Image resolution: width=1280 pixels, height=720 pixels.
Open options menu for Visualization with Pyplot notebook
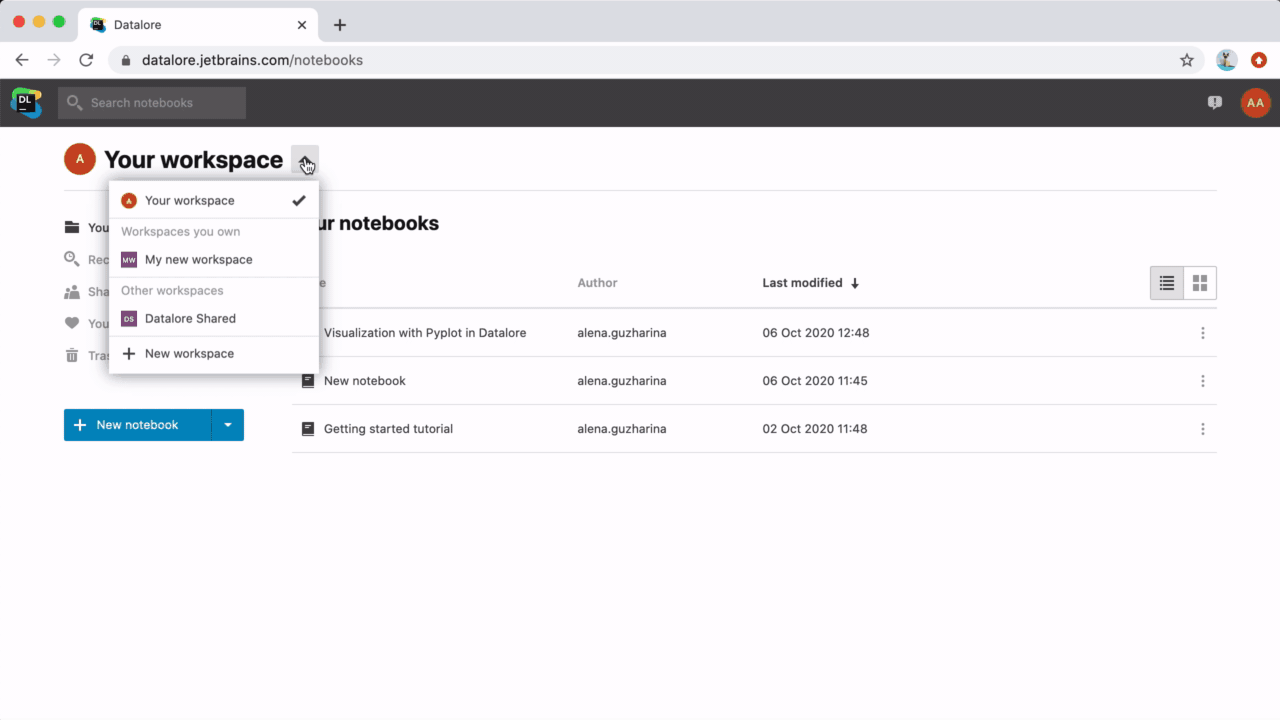click(1203, 333)
